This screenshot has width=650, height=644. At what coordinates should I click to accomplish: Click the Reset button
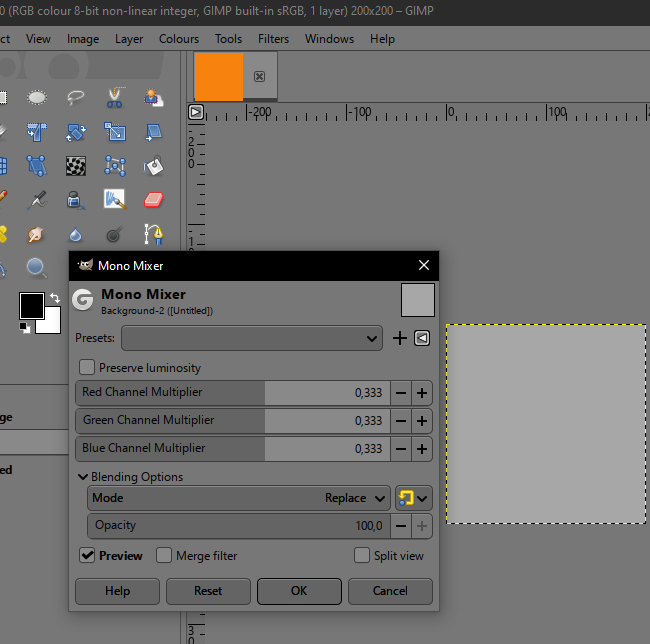click(x=208, y=591)
